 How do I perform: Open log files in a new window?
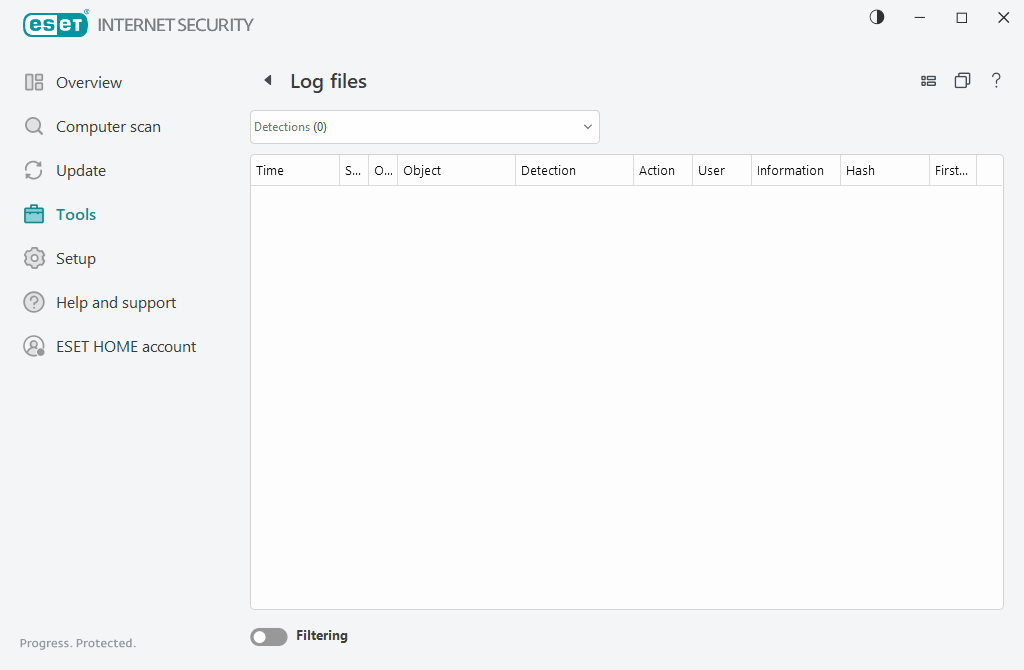pyautogui.click(x=962, y=81)
